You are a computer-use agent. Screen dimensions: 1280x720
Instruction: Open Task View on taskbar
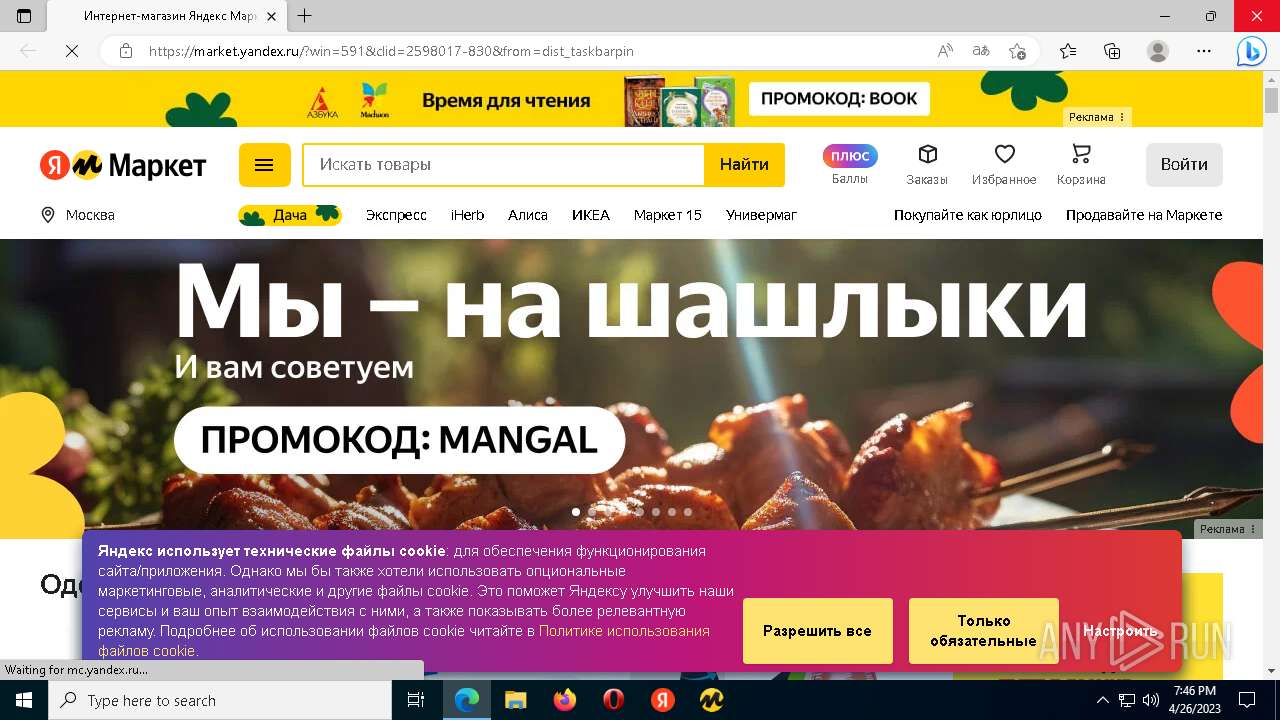tap(416, 700)
